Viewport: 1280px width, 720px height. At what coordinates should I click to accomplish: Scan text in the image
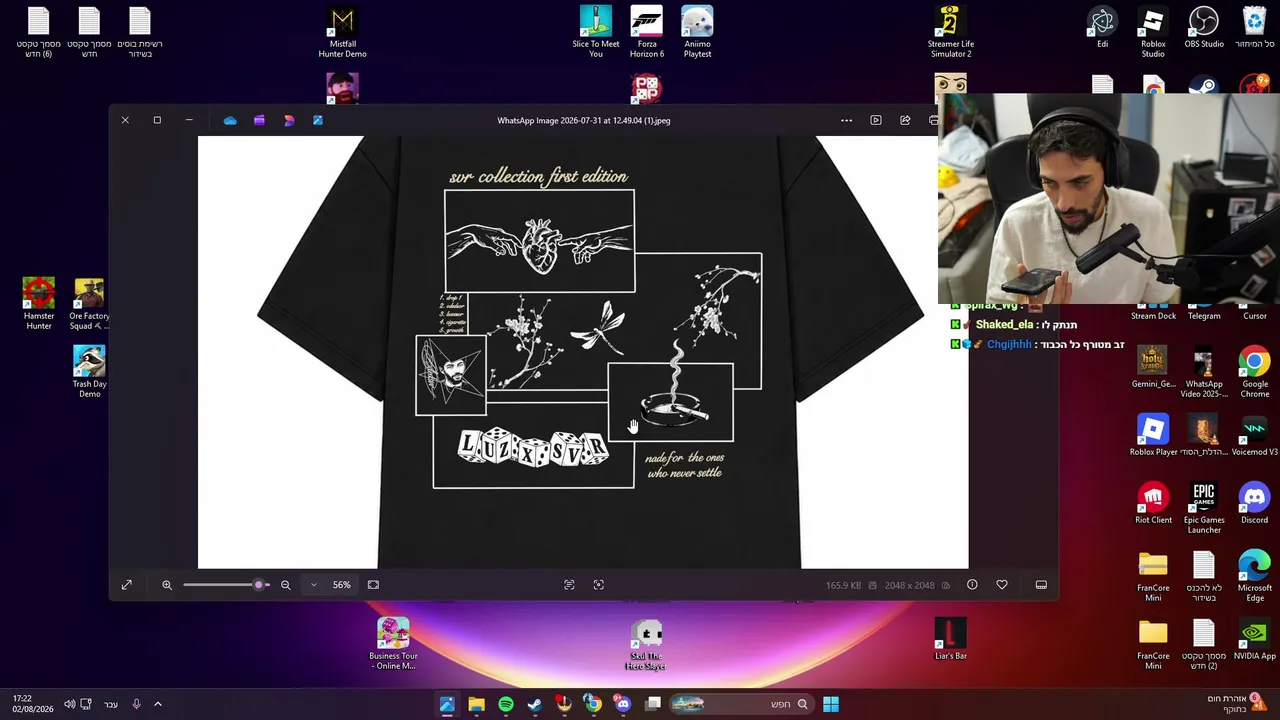click(x=569, y=585)
